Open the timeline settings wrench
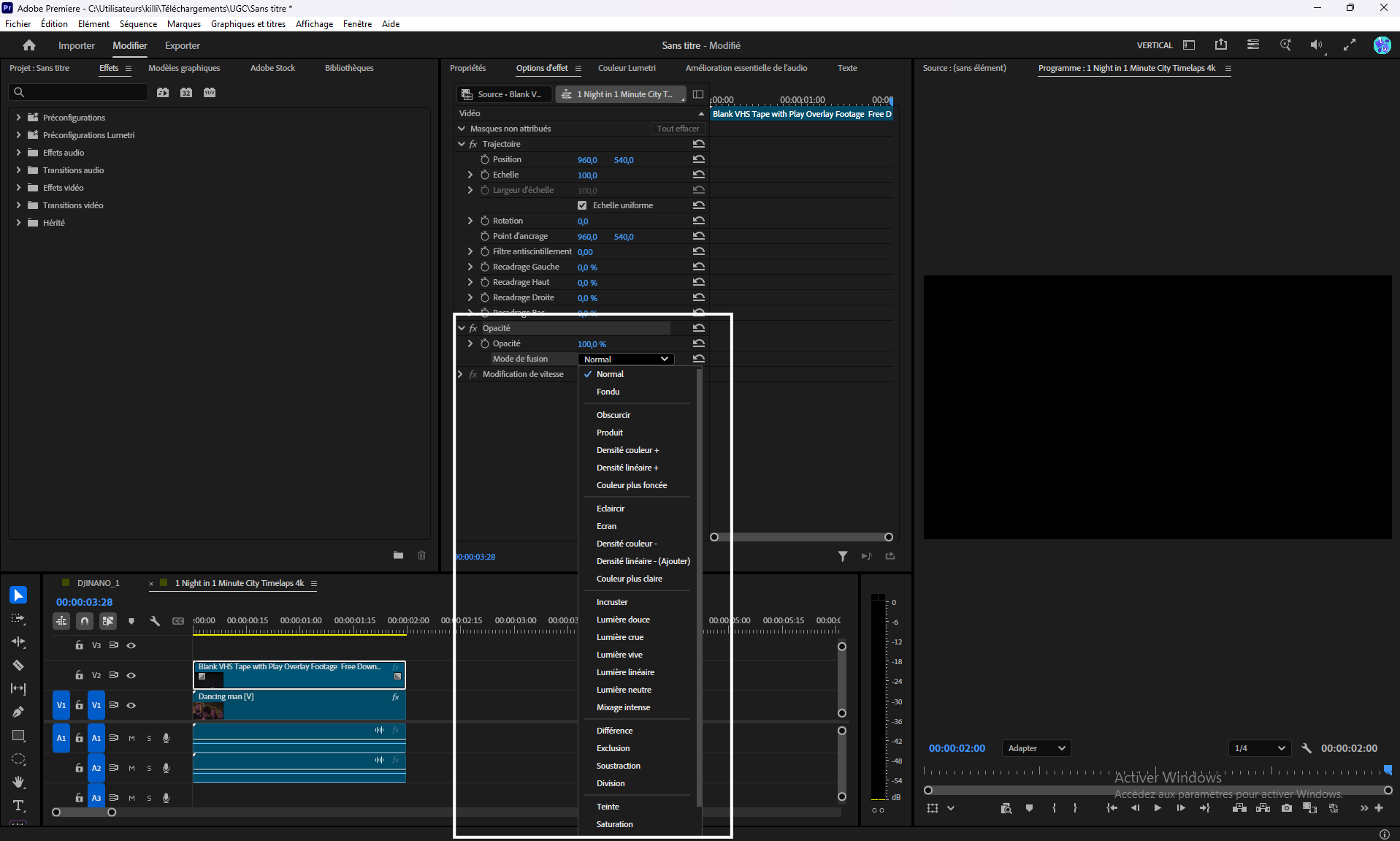 pos(155,621)
